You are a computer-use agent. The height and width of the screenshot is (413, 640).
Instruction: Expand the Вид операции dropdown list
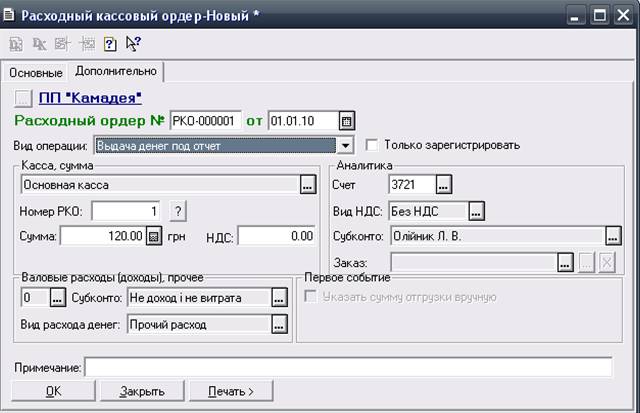[345, 146]
